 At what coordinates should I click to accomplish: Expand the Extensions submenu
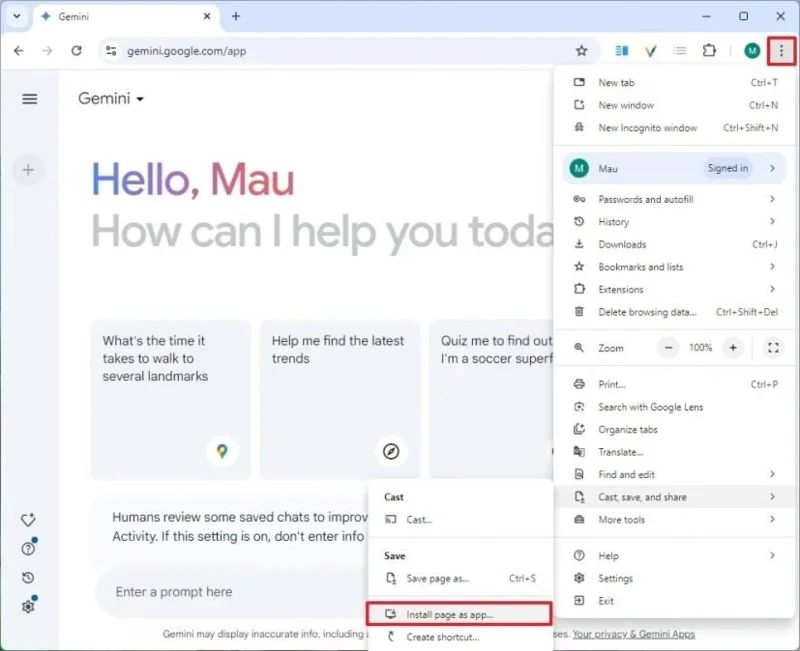(674, 289)
